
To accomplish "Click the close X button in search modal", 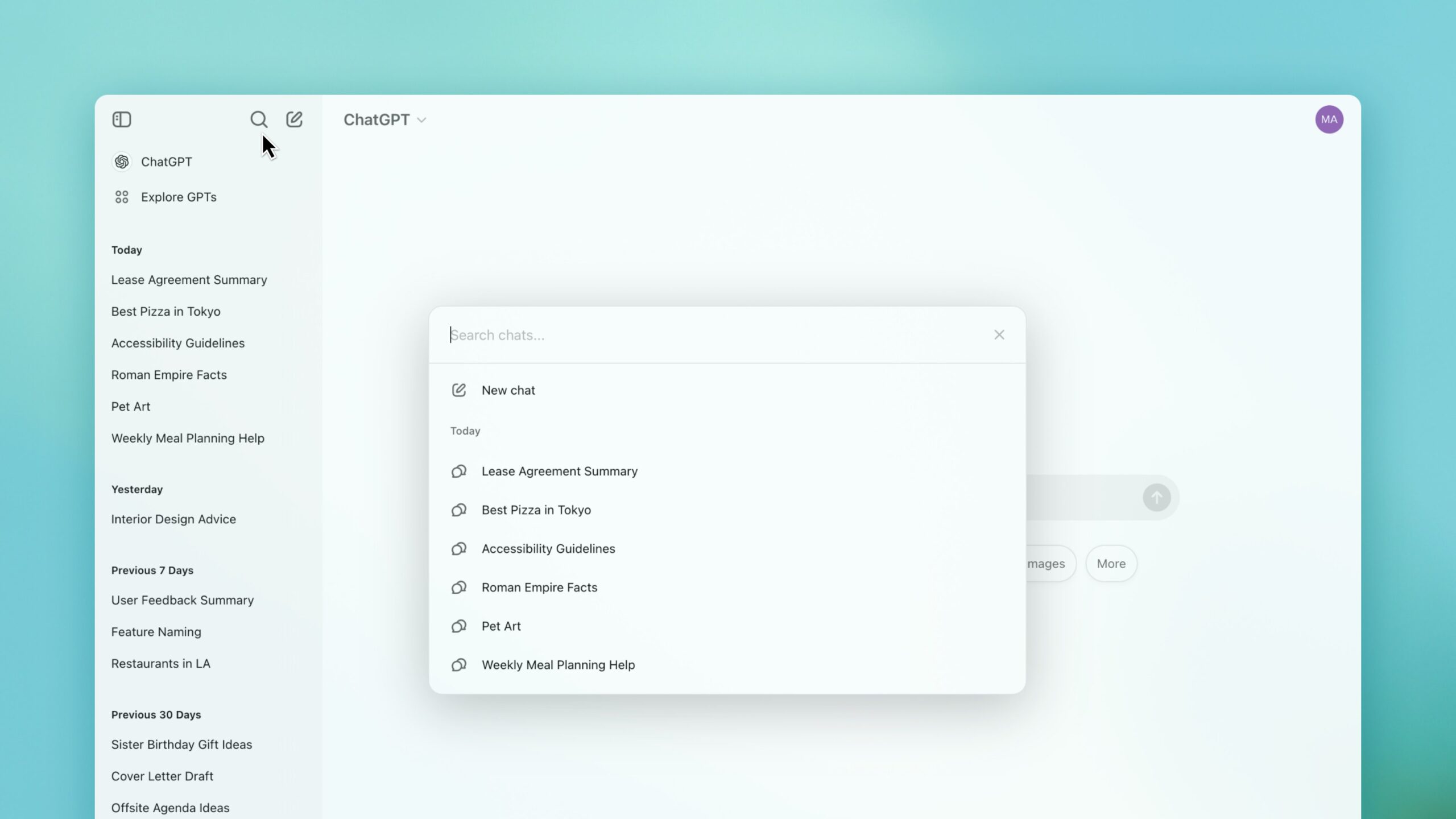I will [x=999, y=335].
